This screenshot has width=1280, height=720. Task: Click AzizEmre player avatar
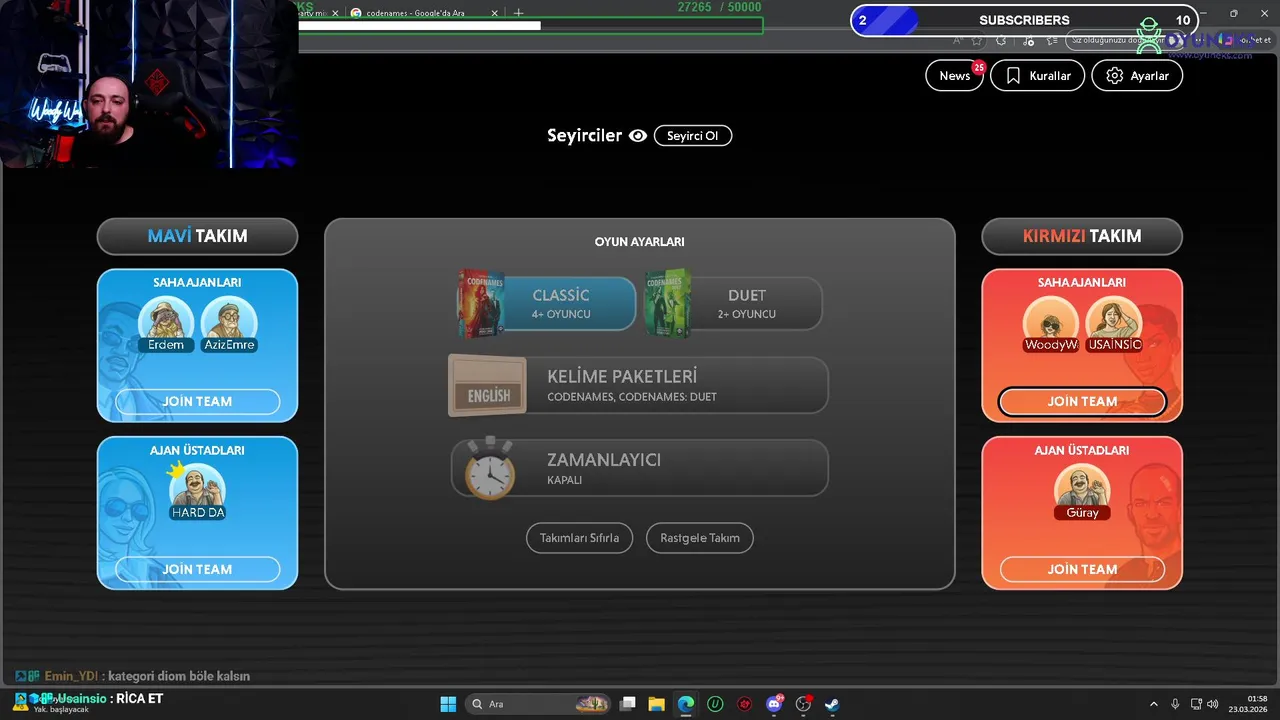(x=229, y=324)
